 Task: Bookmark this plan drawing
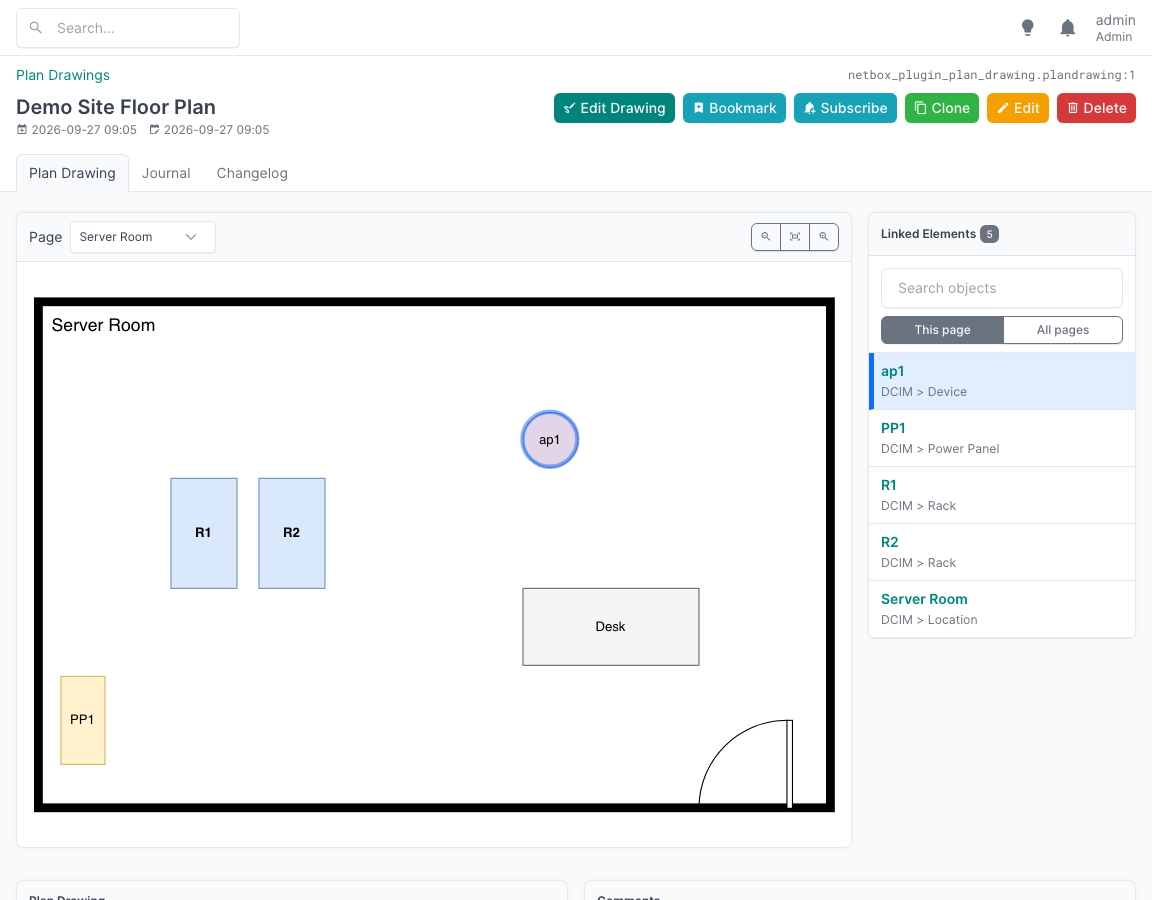[x=734, y=108]
